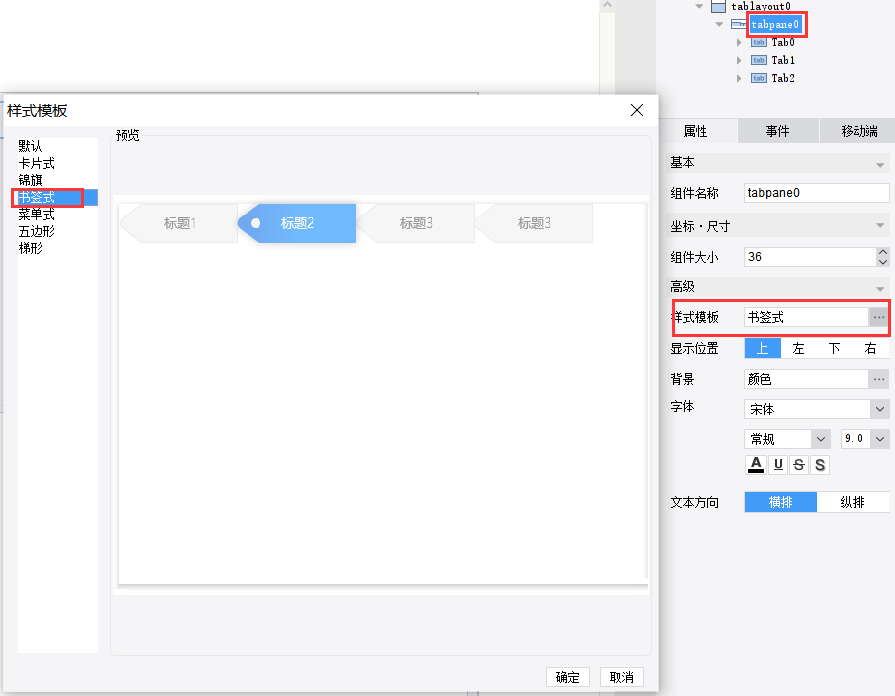The height and width of the screenshot is (696, 895).
Task: Open the font family dropdown (宋体)
Action: pyautogui.click(x=816, y=409)
